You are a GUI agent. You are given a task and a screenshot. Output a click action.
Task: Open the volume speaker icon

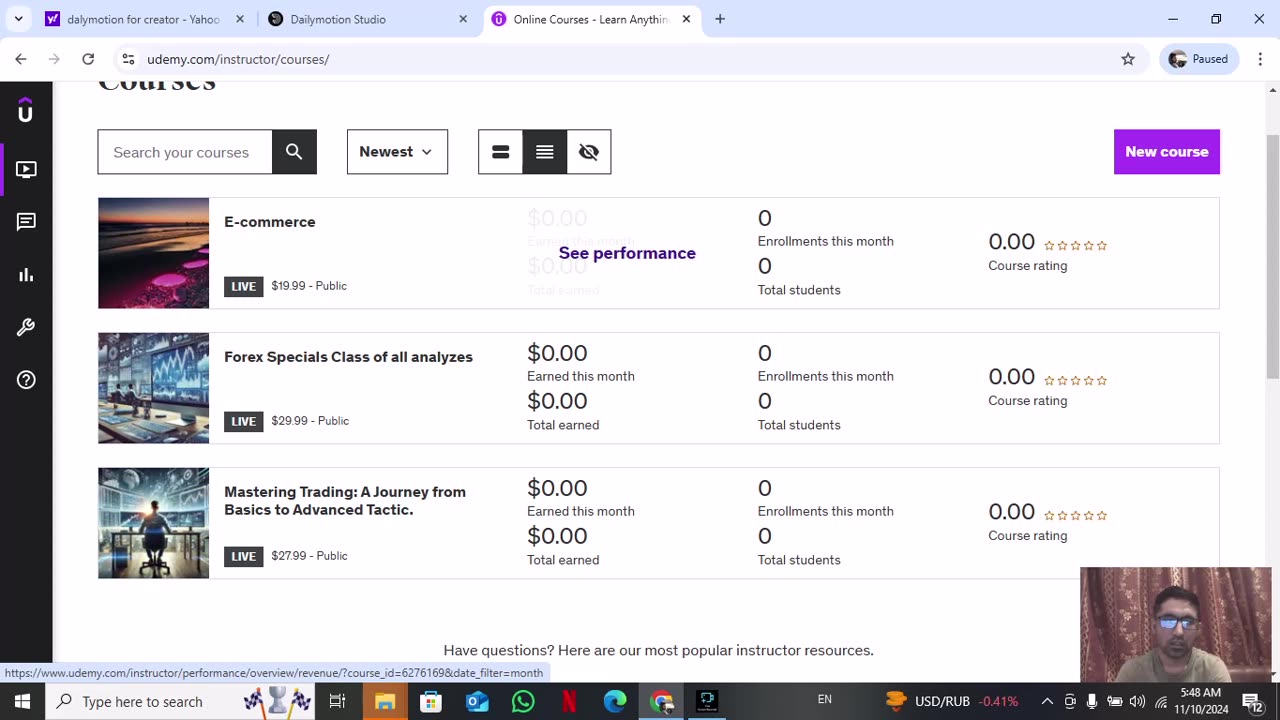tap(1138, 701)
